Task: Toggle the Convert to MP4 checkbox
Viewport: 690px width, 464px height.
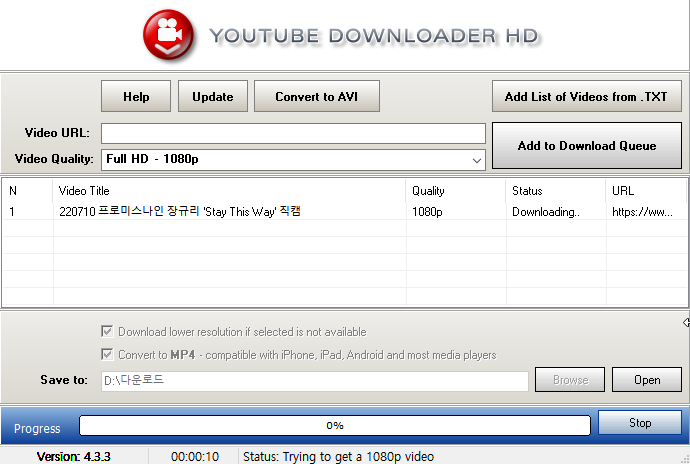Action: pos(107,354)
